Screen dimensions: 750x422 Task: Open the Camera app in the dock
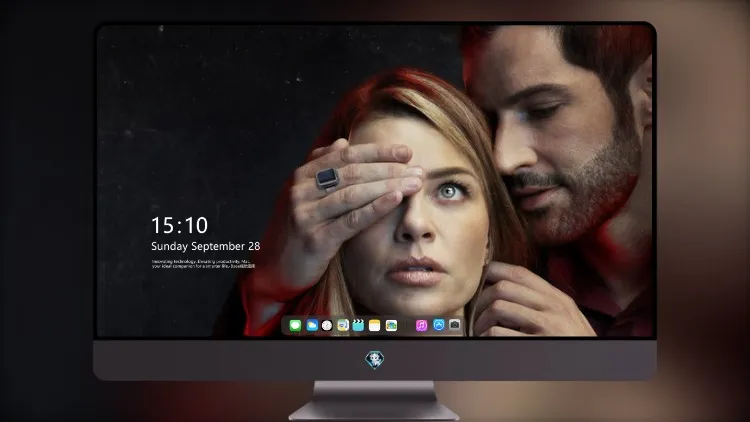click(x=455, y=325)
